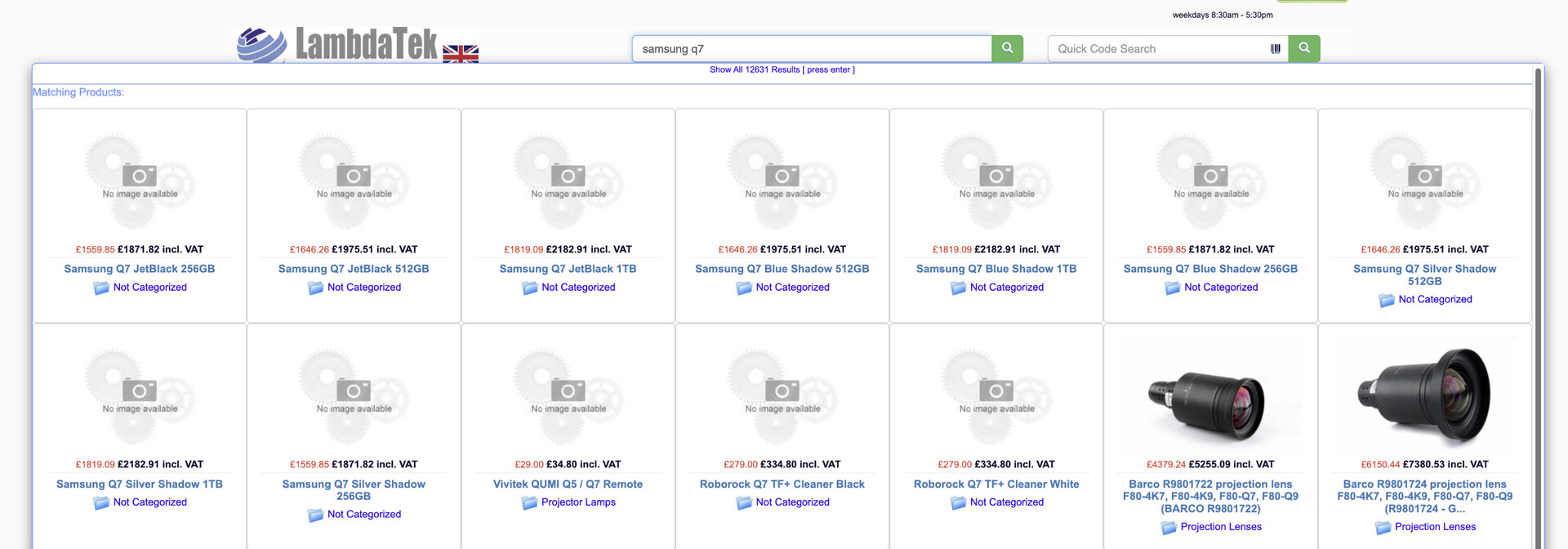This screenshot has width=1568, height=549.
Task: Open Roborock Q7 TF+ Cleaner White link
Action: pyautogui.click(x=996, y=484)
